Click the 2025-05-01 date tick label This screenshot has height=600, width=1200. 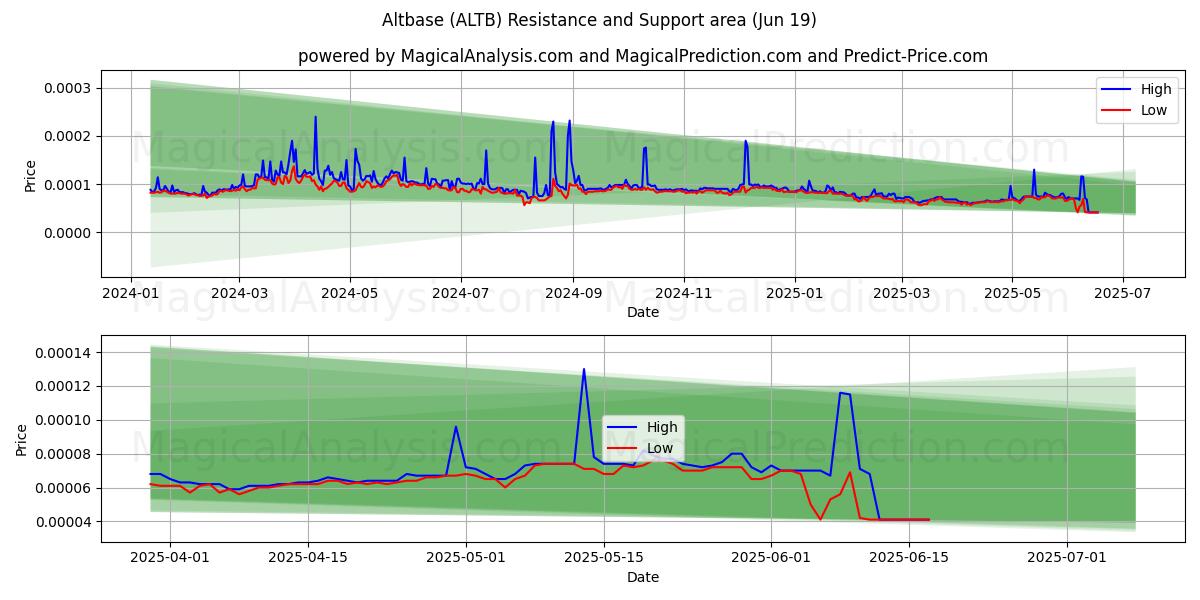[466, 558]
